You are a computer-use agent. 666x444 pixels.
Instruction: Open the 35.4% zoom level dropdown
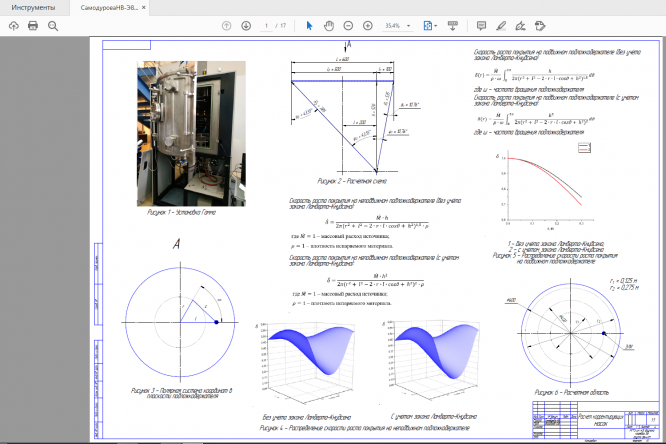398,25
